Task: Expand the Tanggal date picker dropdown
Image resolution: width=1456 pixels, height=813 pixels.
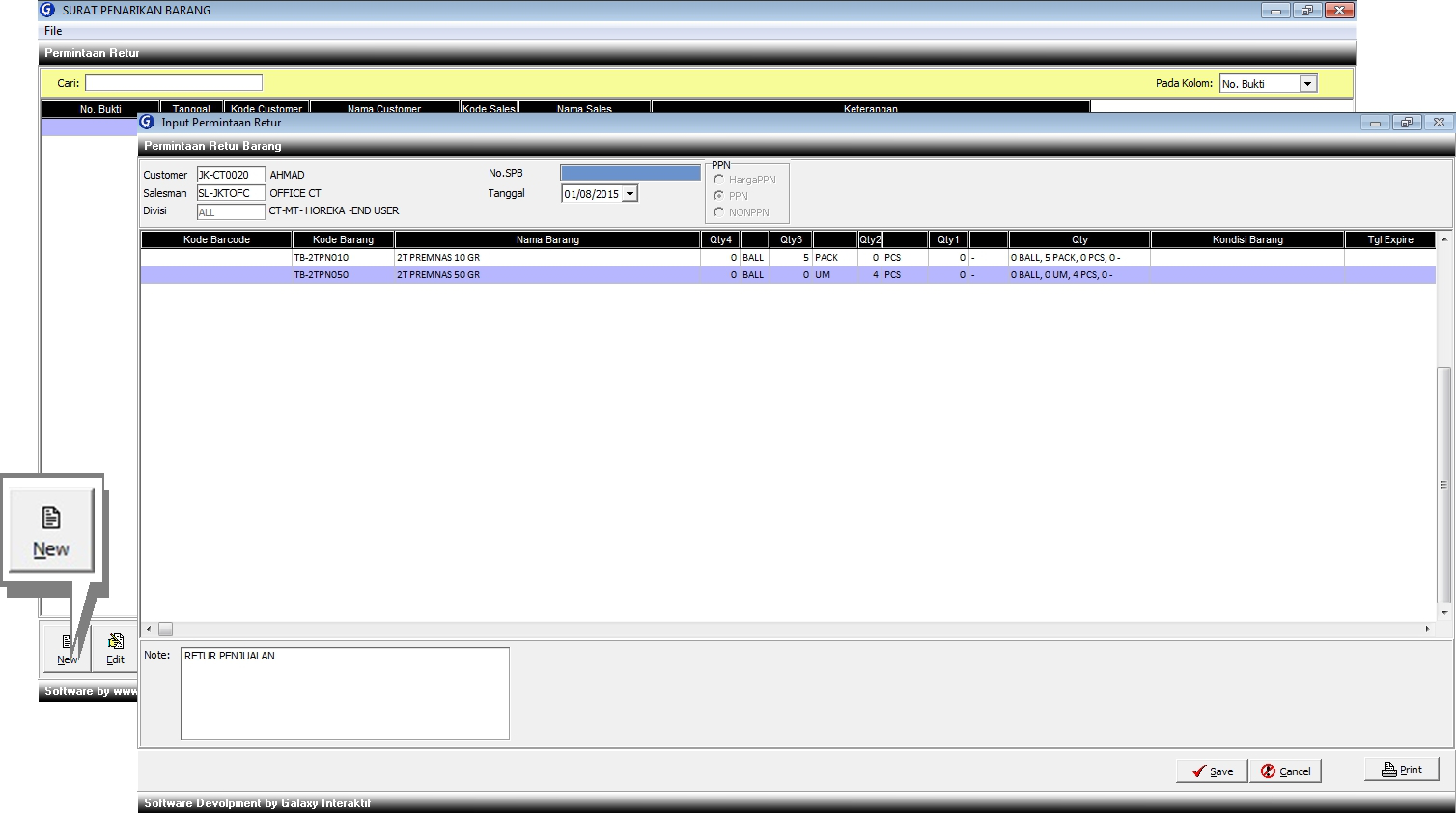Action: [630, 194]
